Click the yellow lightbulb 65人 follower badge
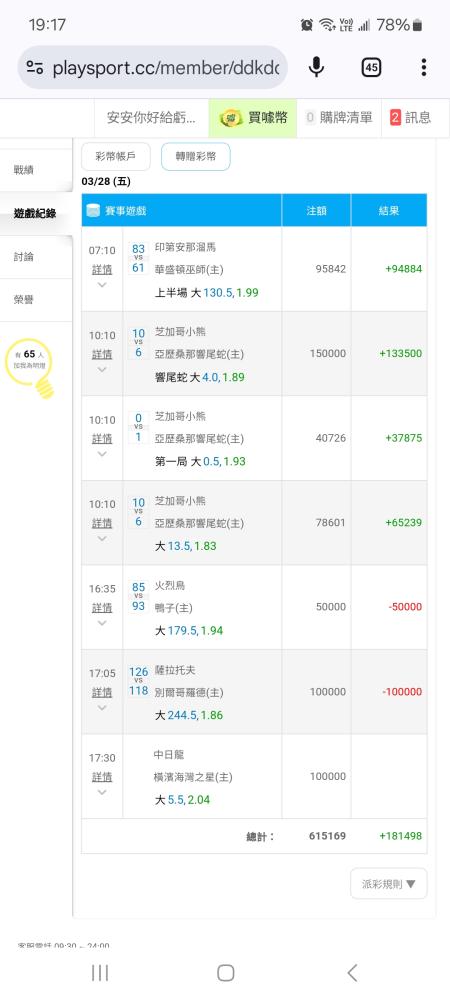This screenshot has height=1000, width=450. pos(31,368)
